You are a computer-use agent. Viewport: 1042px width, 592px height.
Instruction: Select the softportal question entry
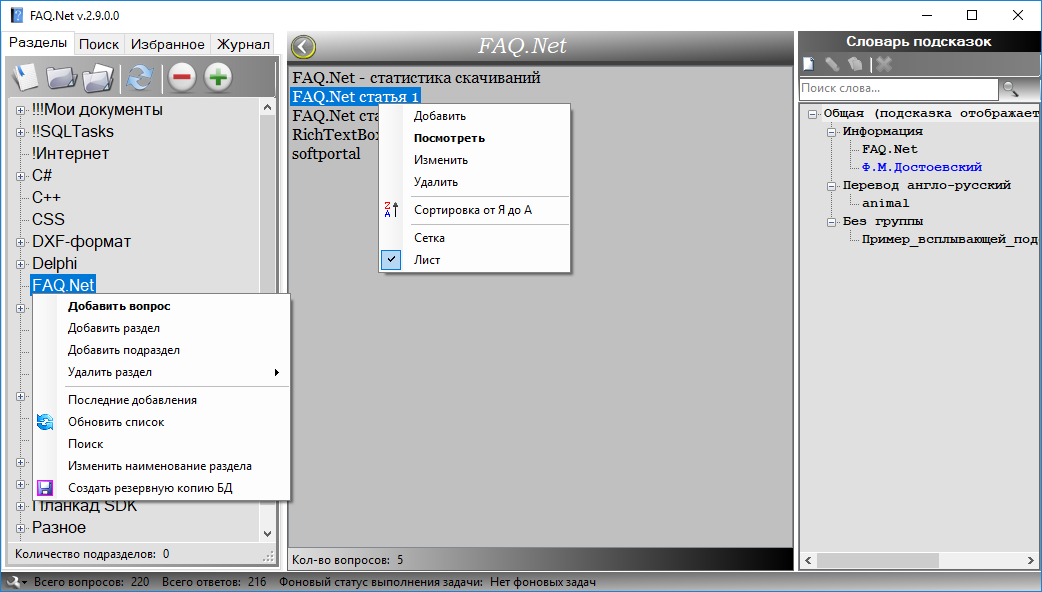326,153
